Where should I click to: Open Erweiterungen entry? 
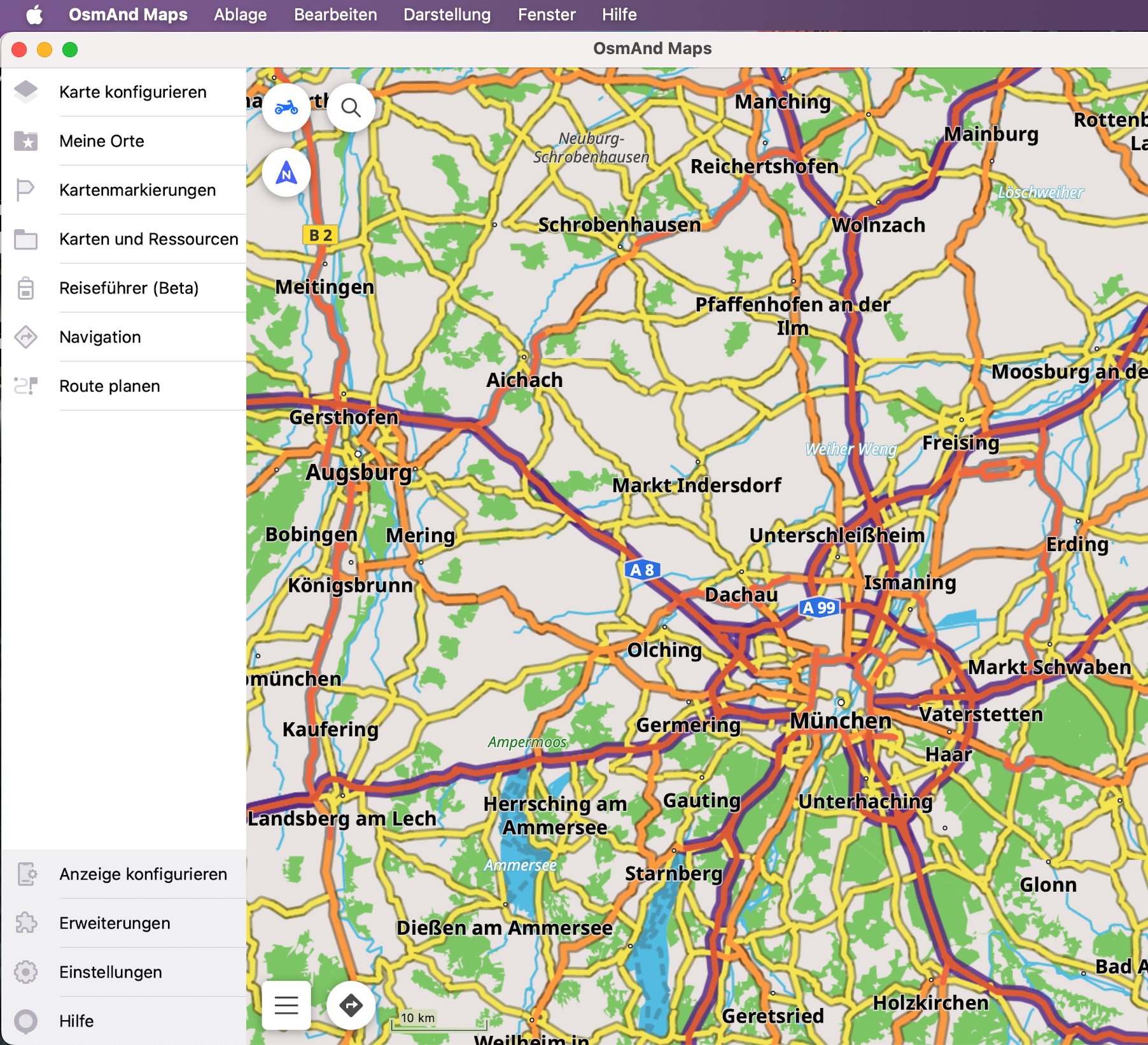(123, 923)
